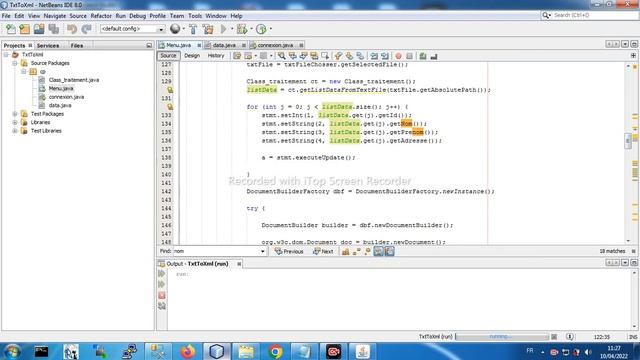Expand the Test Packages node
Image resolution: width=640 pixels, height=360 pixels.
click(x=15, y=114)
